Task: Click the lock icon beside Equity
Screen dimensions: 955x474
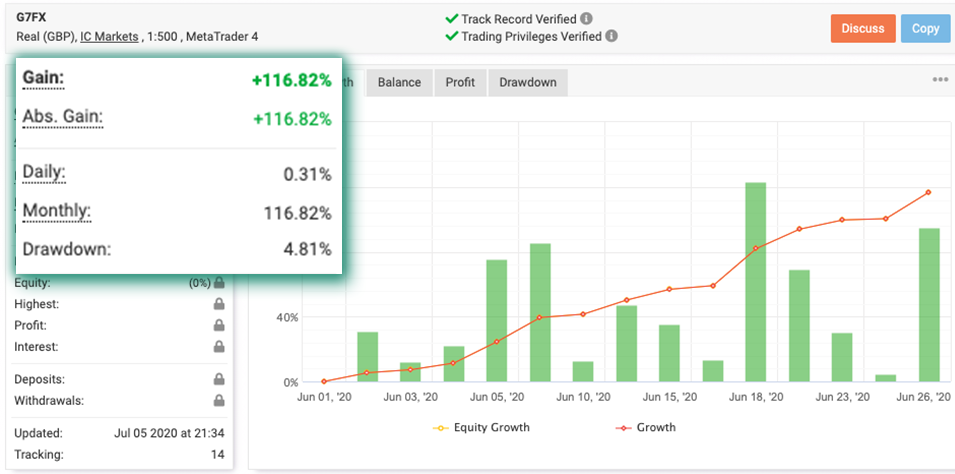Action: click(x=218, y=283)
